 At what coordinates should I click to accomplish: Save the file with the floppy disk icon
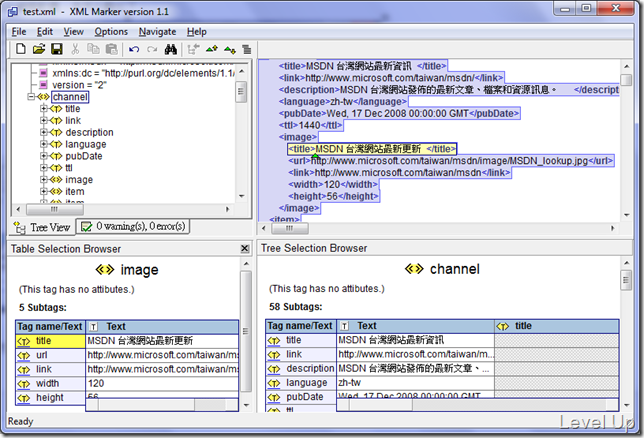pyautogui.click(x=57, y=49)
